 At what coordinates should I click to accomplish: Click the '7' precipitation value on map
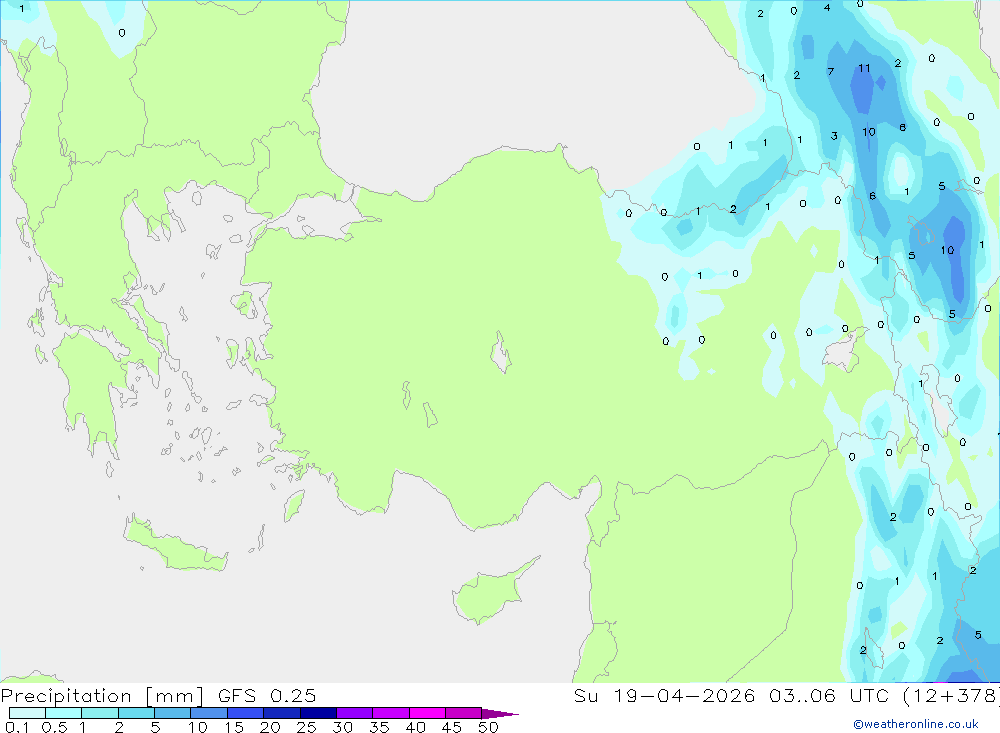tap(830, 71)
